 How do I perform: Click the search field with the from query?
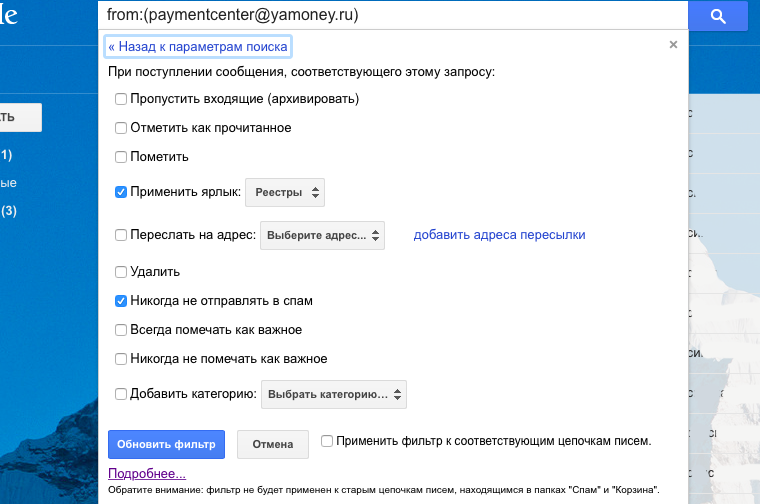coord(393,15)
